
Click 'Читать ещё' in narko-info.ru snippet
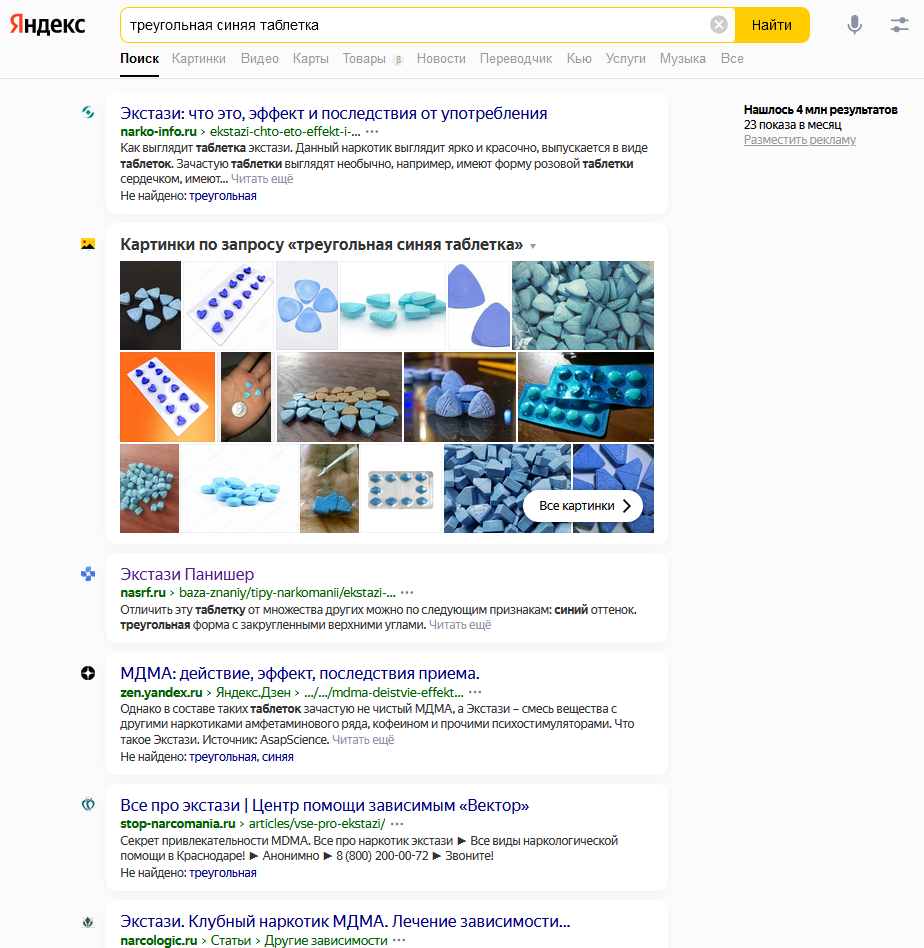pos(262,179)
